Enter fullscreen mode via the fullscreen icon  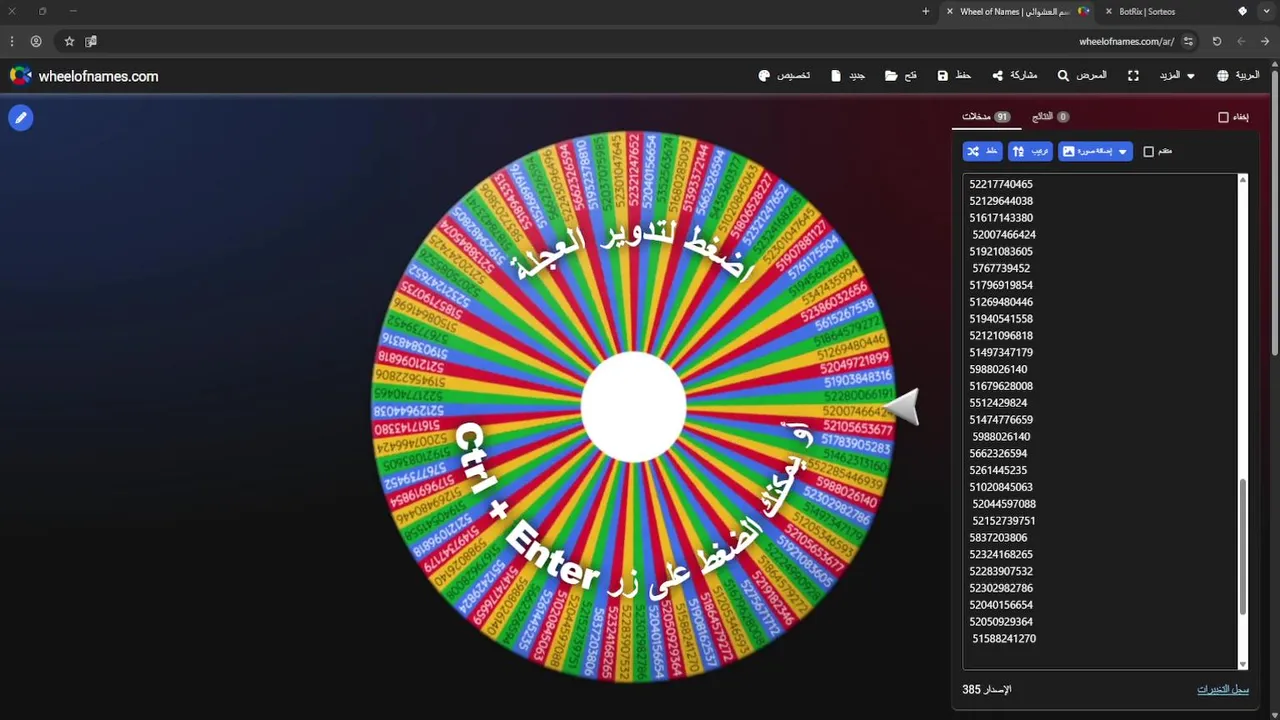1133,76
